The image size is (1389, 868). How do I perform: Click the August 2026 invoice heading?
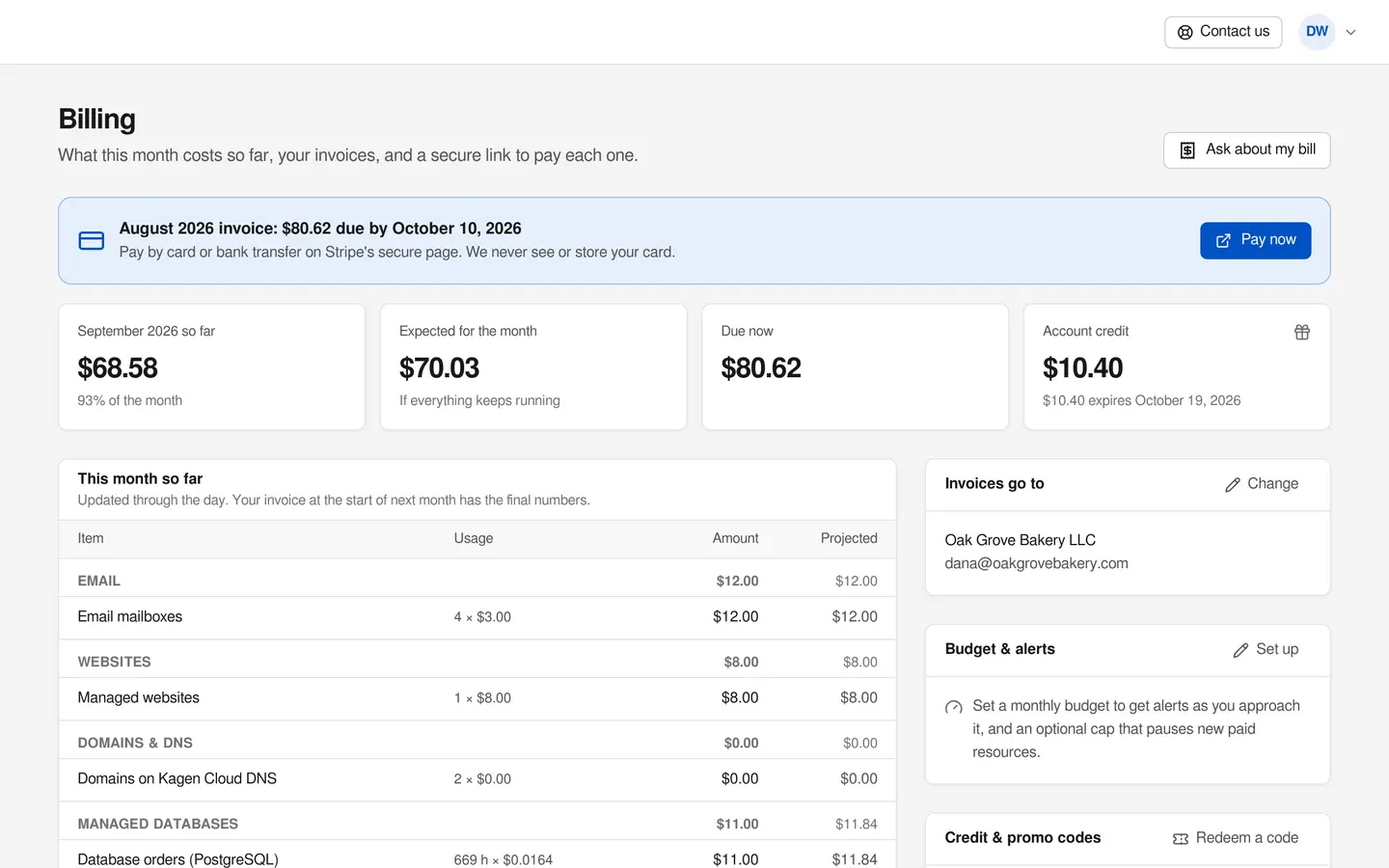pyautogui.click(x=320, y=229)
